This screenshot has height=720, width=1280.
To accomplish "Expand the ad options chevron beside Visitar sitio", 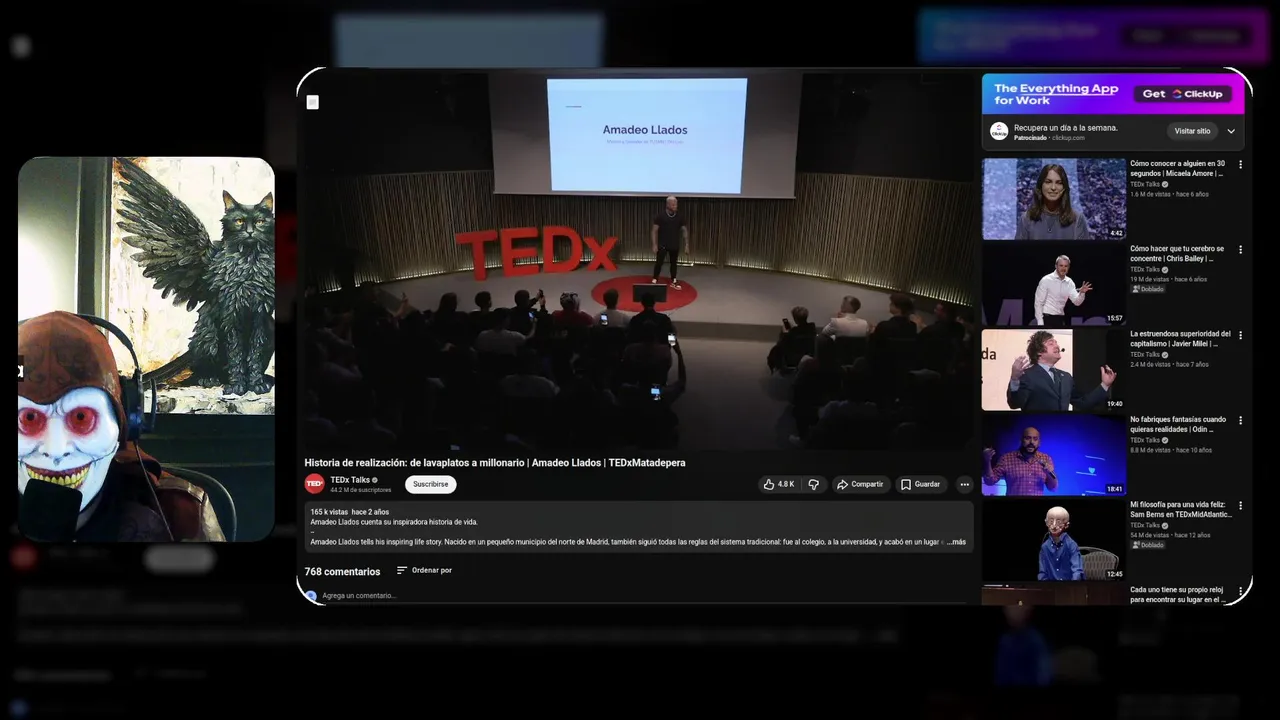I will 1231,131.
